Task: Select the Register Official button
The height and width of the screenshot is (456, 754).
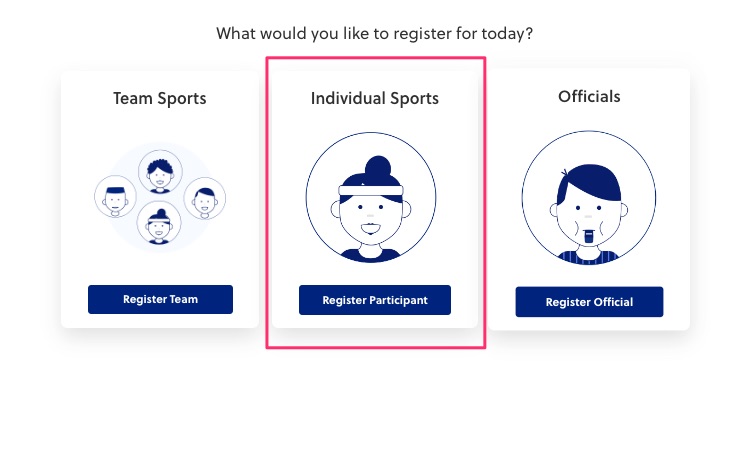Action: [589, 302]
